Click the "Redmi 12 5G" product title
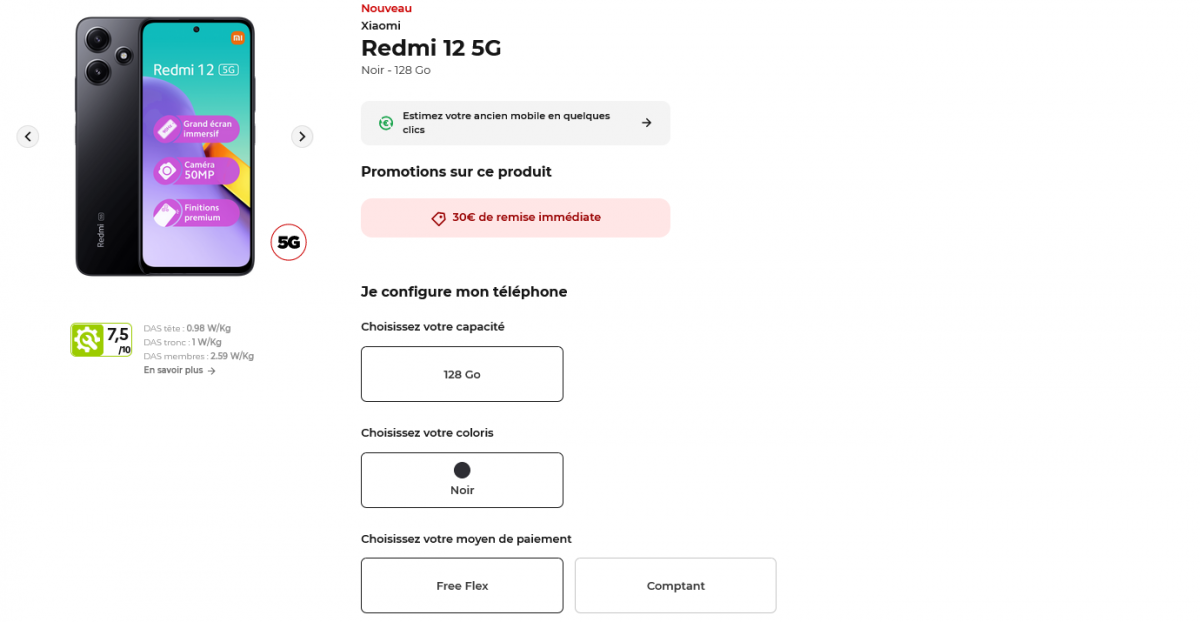This screenshot has width=1200, height=622. point(431,48)
